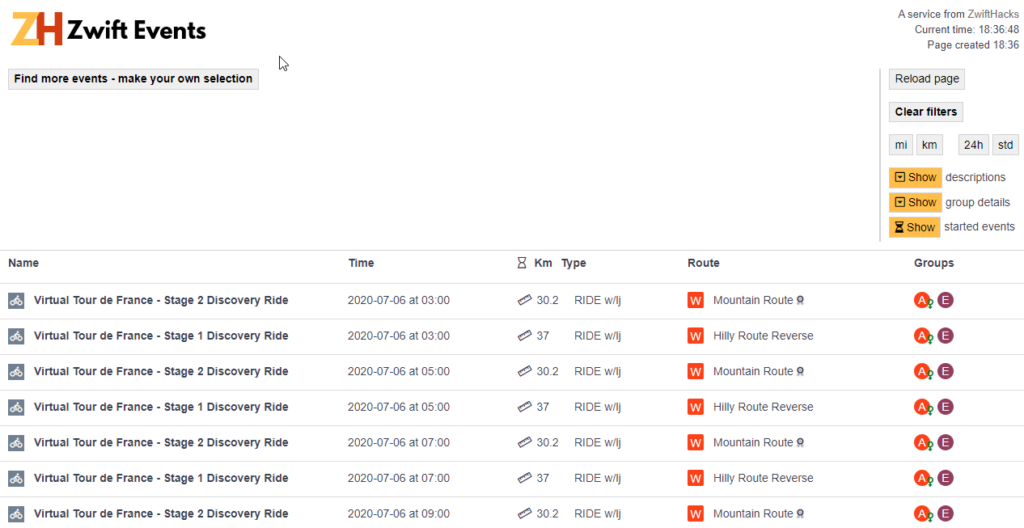Click the Route column header
Viewport: 1024px width, 528px height.
703,263
